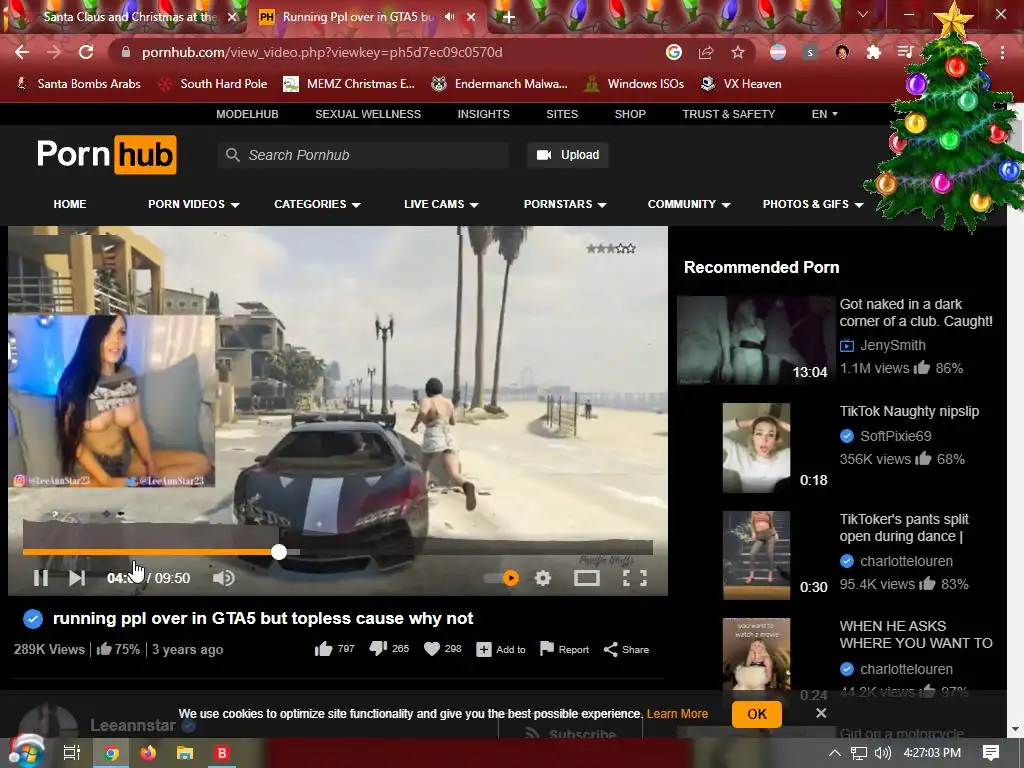Enter fullscreen video mode
Image resolution: width=1024 pixels, height=768 pixels.
point(635,578)
